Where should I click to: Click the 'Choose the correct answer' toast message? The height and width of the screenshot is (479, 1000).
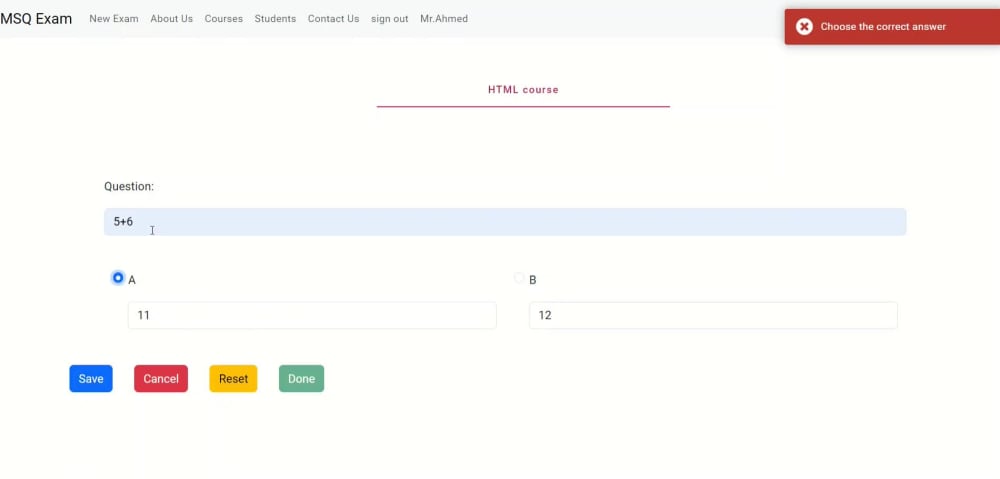883,27
